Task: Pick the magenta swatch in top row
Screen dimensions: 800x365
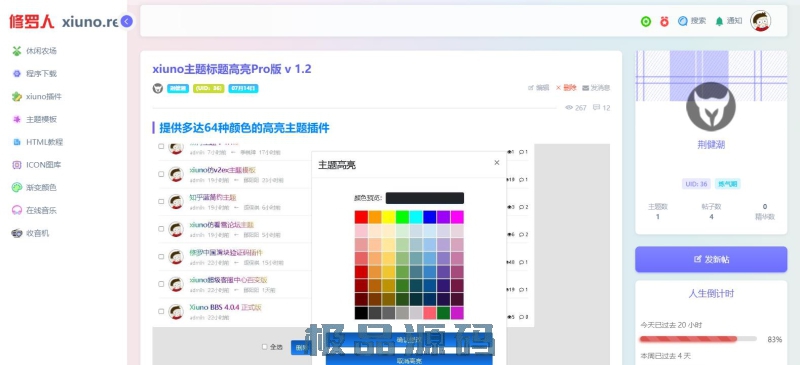Action: pos(457,217)
